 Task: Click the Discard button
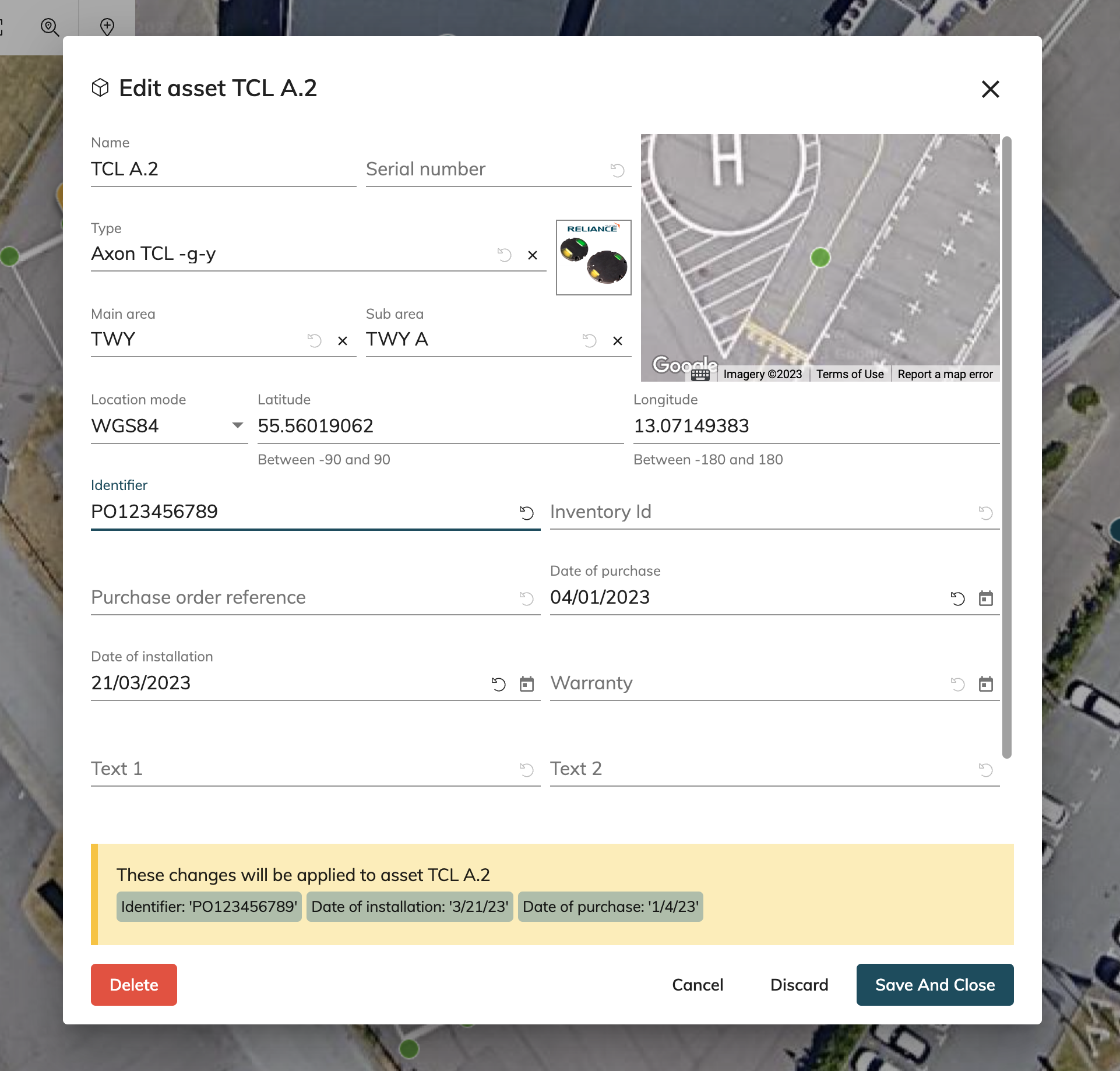coord(799,985)
